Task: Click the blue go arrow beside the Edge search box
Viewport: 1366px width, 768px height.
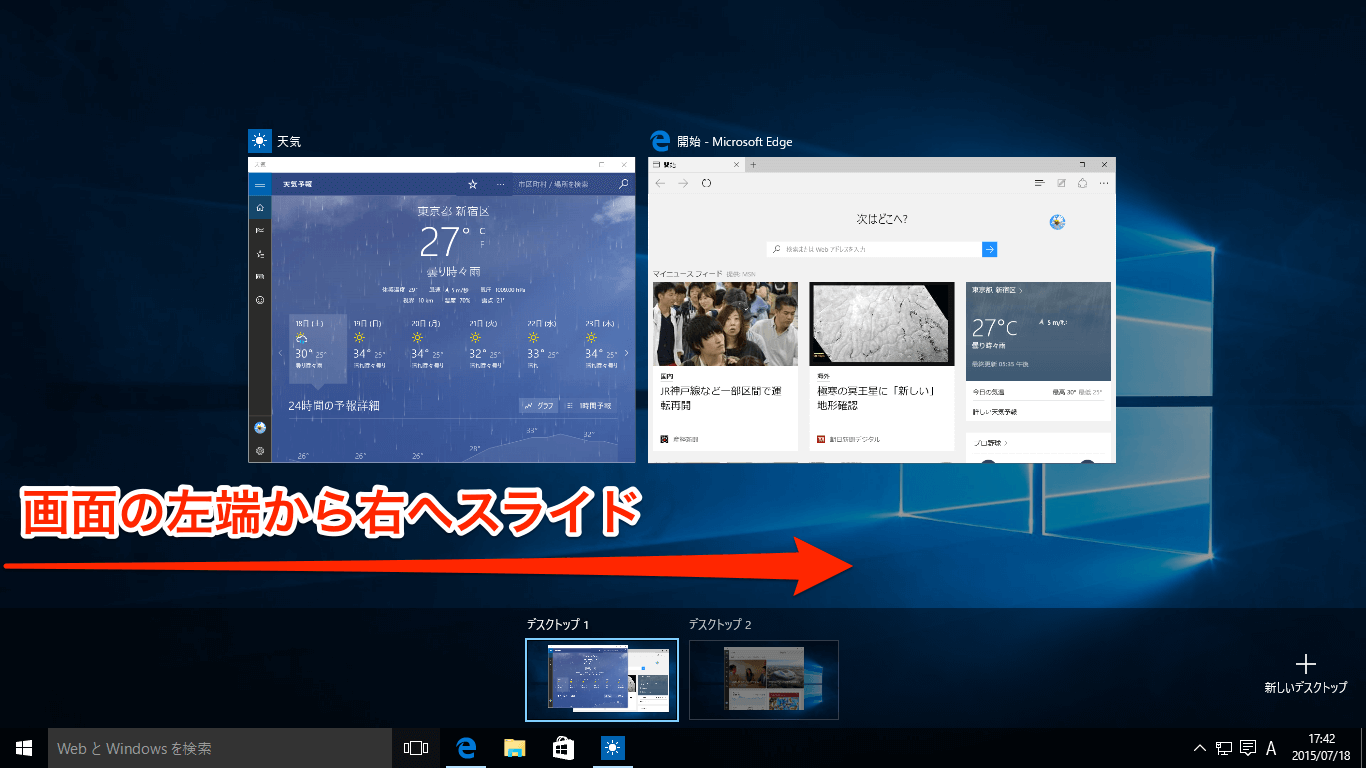Action: pyautogui.click(x=989, y=249)
